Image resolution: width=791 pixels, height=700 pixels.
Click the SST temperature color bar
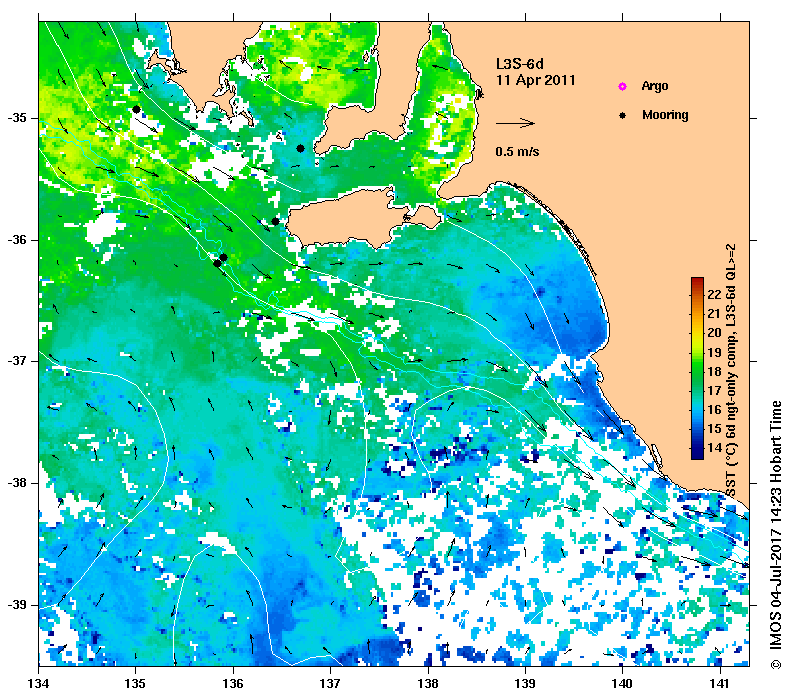tap(697, 368)
